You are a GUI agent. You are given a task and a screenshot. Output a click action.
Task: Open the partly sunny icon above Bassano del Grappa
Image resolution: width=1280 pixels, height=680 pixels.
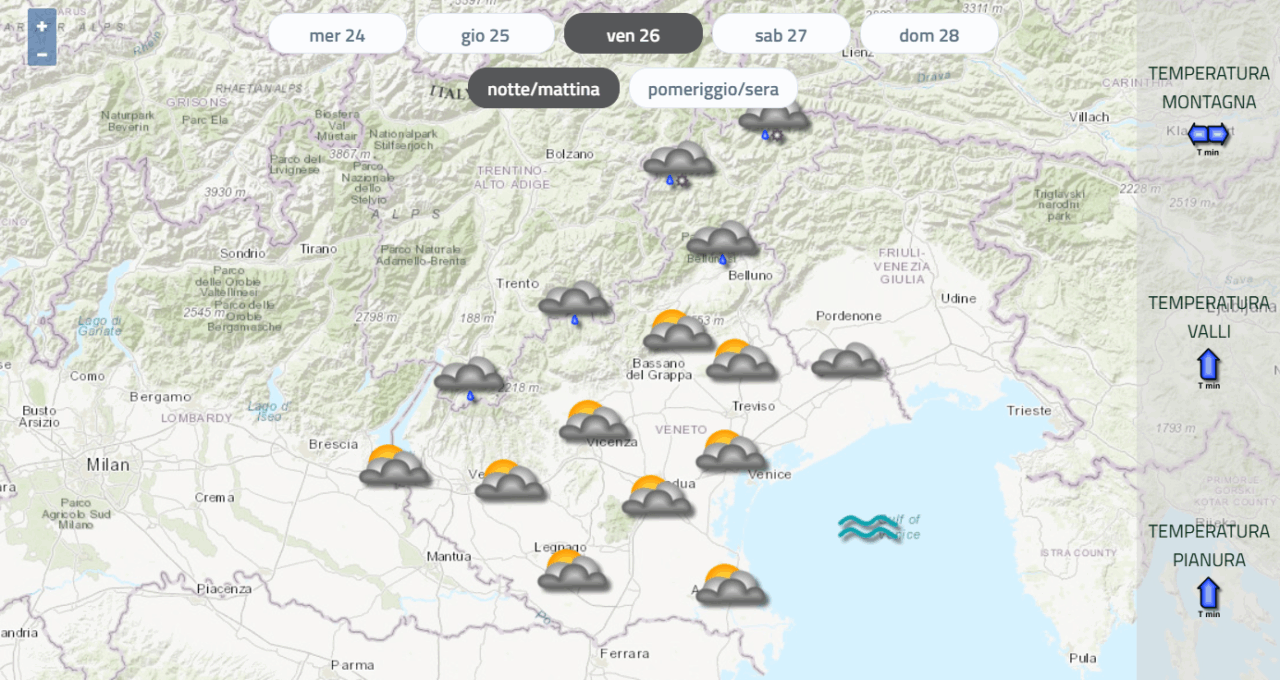(679, 331)
